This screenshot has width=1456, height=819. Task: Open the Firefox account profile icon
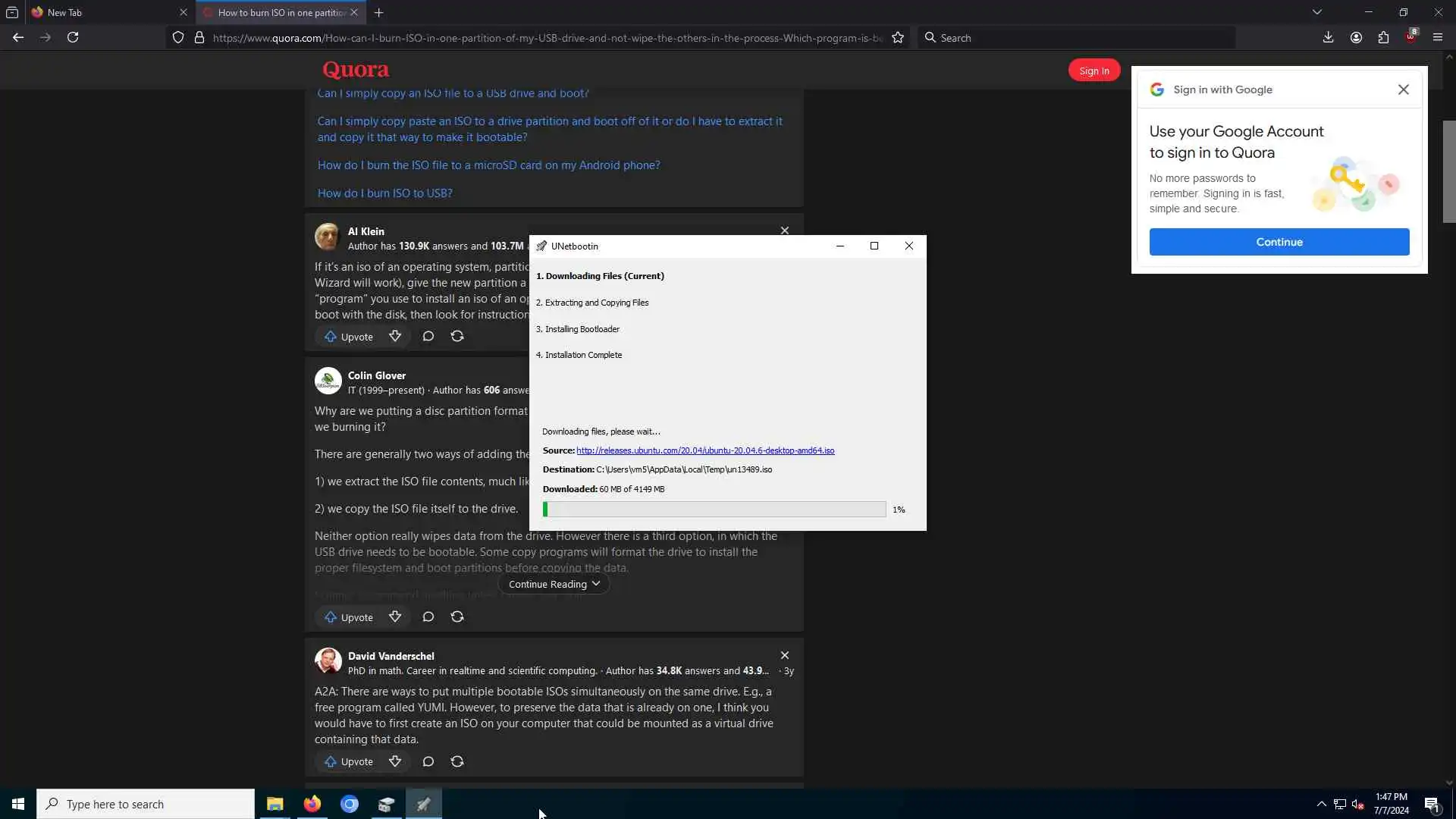pyautogui.click(x=1356, y=37)
